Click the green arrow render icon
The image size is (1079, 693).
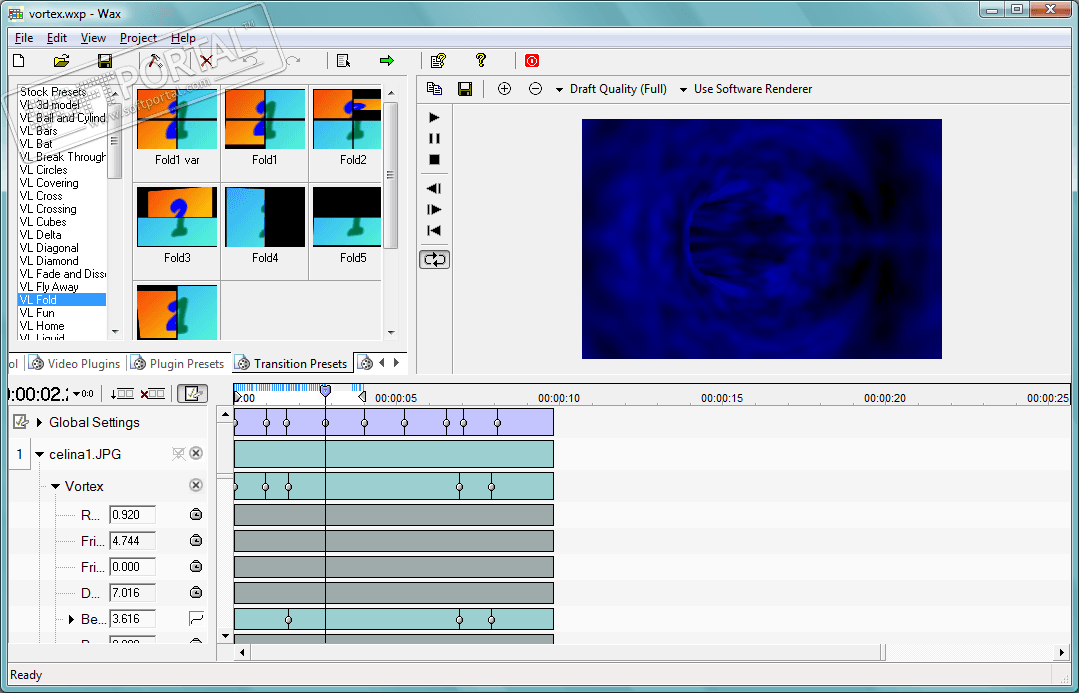pyautogui.click(x=387, y=61)
